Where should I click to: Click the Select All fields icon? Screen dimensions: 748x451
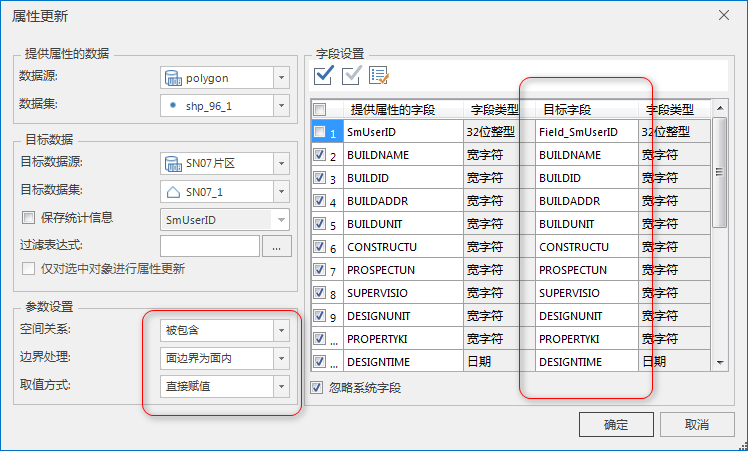(323, 75)
